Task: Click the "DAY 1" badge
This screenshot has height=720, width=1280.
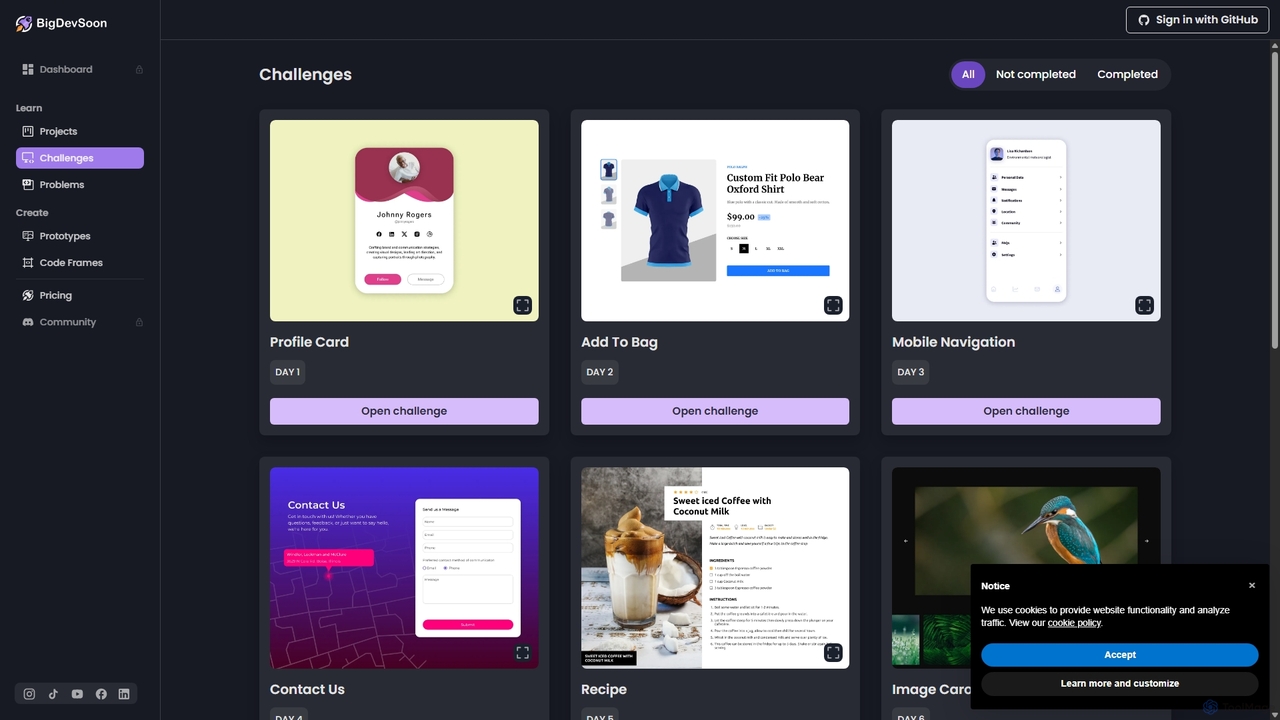Action: click(x=287, y=372)
